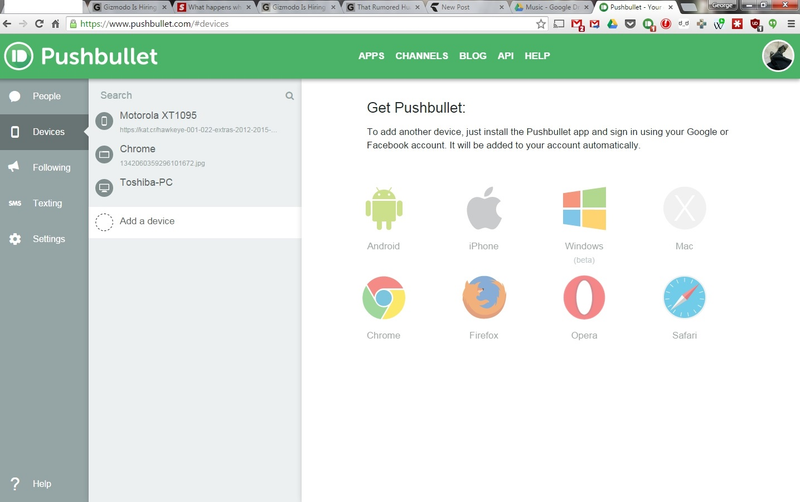Open BLOG in the top navigation

(x=472, y=56)
